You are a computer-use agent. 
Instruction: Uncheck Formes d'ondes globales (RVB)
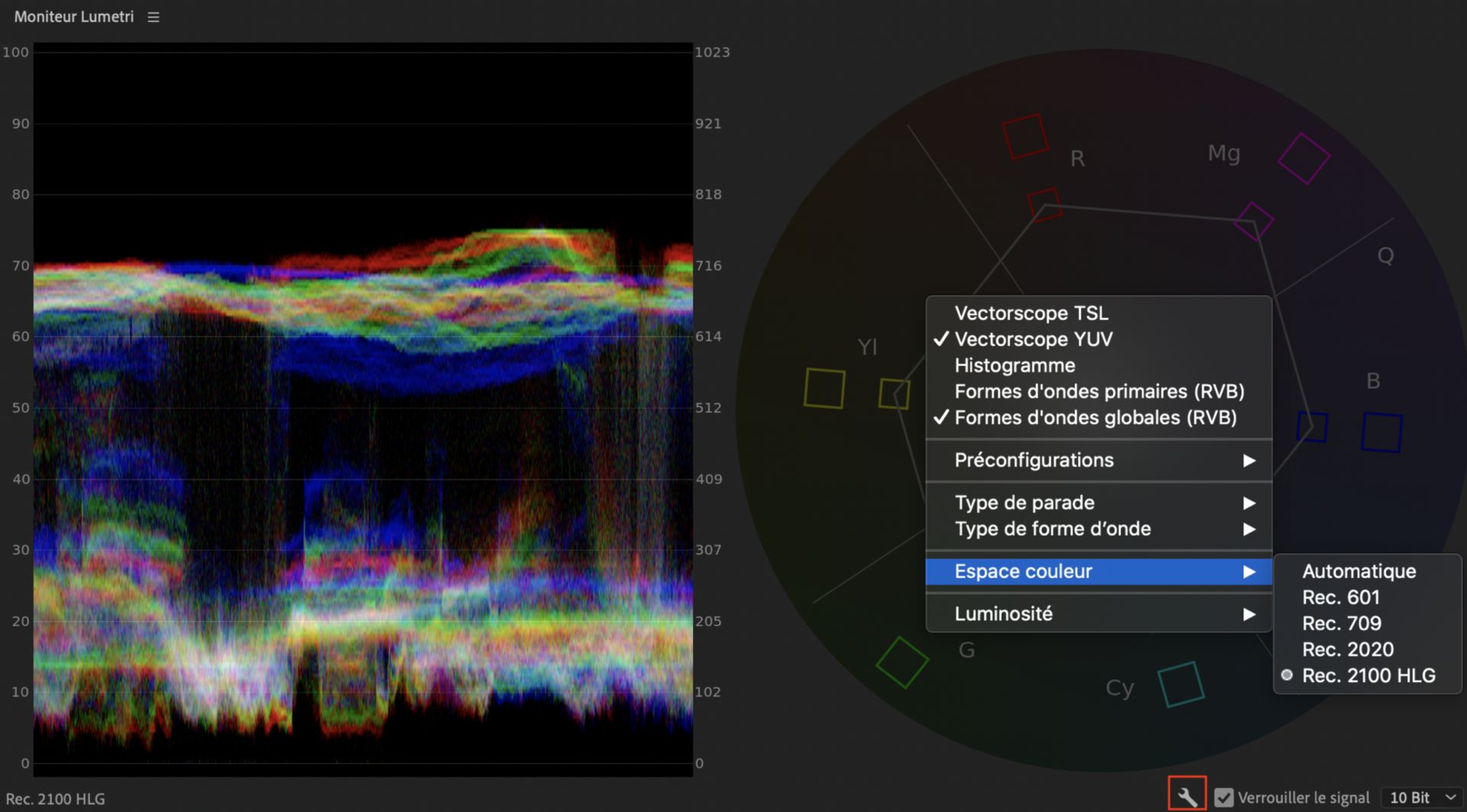click(x=1095, y=418)
